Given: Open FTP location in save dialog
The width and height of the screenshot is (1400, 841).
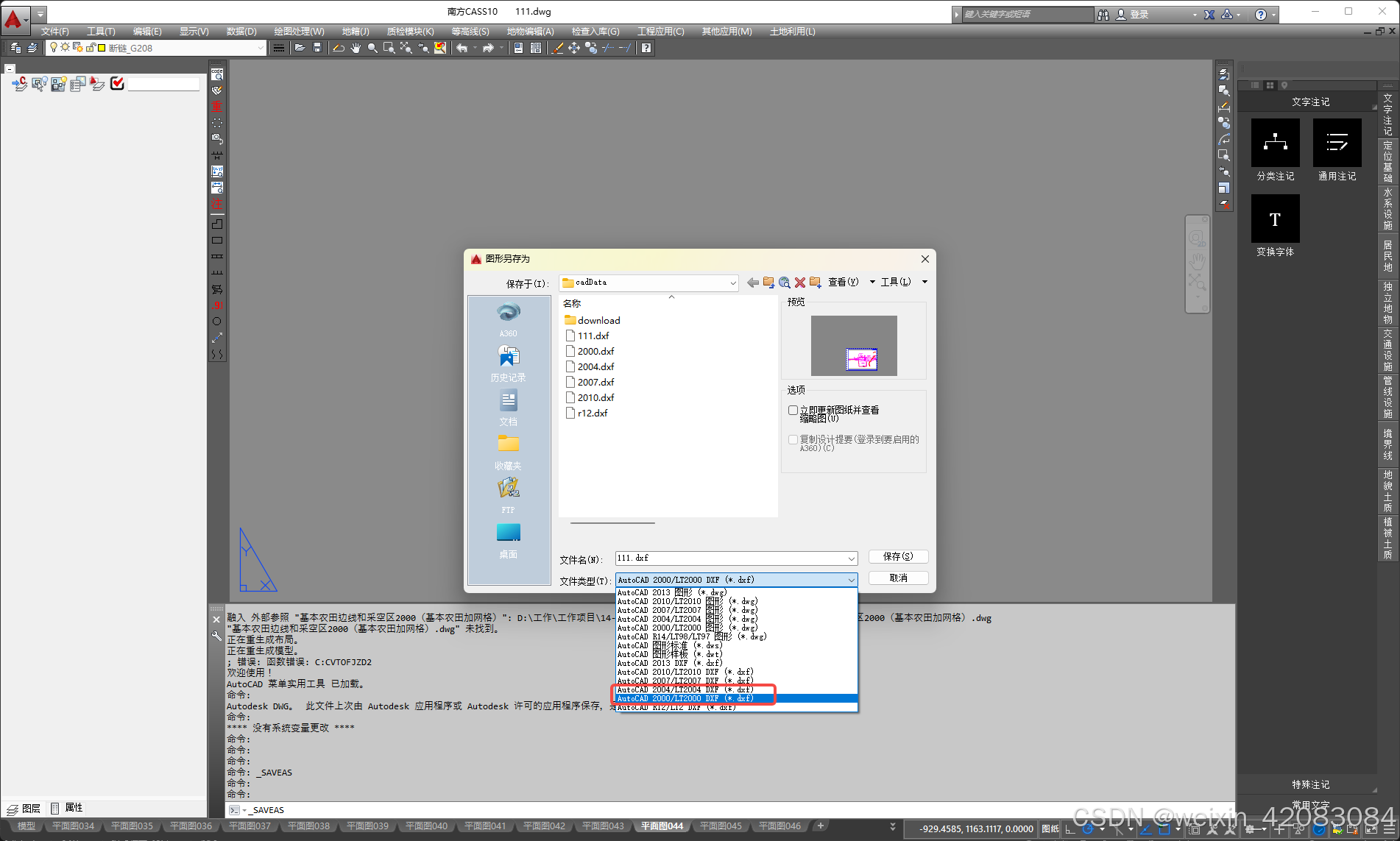Looking at the screenshot, I should tap(509, 495).
